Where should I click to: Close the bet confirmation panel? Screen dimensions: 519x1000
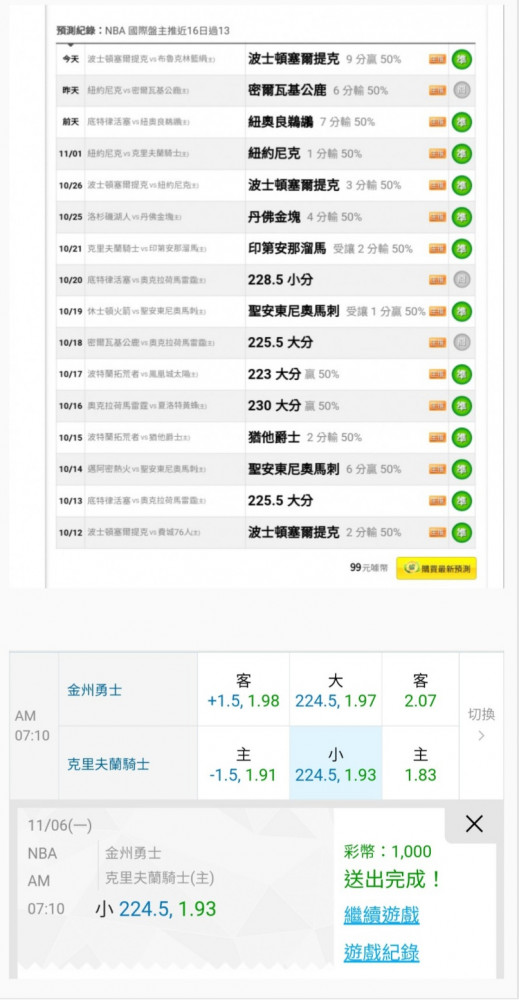(x=474, y=825)
